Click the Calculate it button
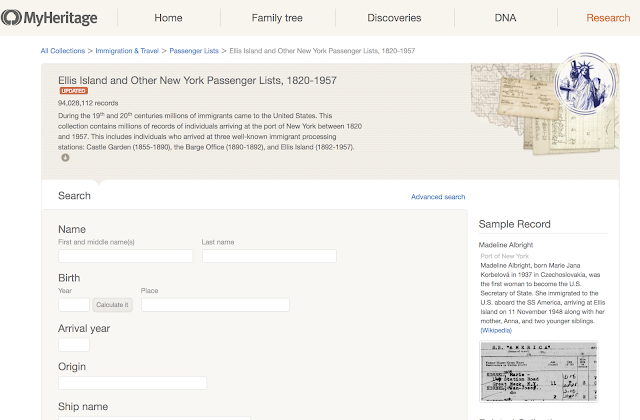Viewport: 640px width, 420px height. [x=112, y=305]
